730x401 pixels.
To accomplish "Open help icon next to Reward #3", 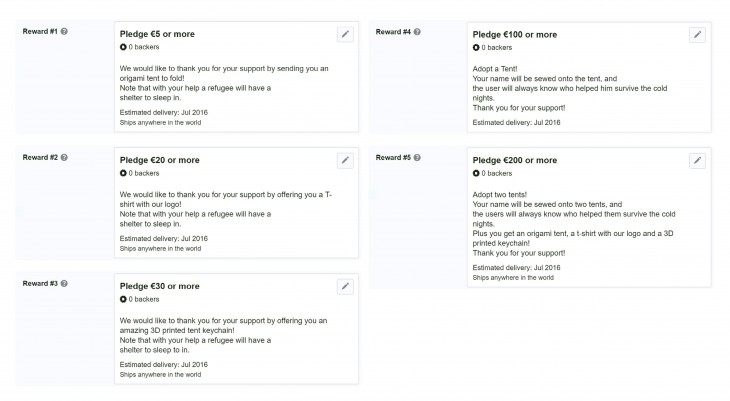I will 64,284.
